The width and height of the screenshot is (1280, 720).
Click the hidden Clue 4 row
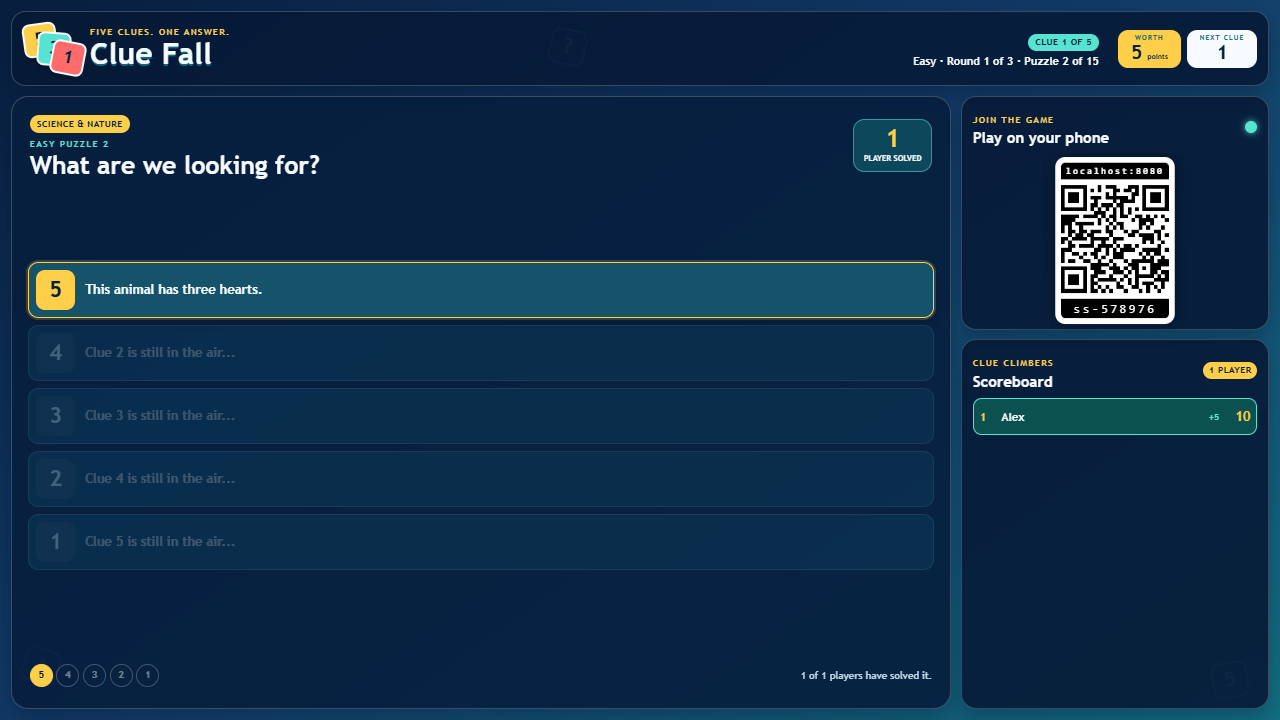pos(481,479)
